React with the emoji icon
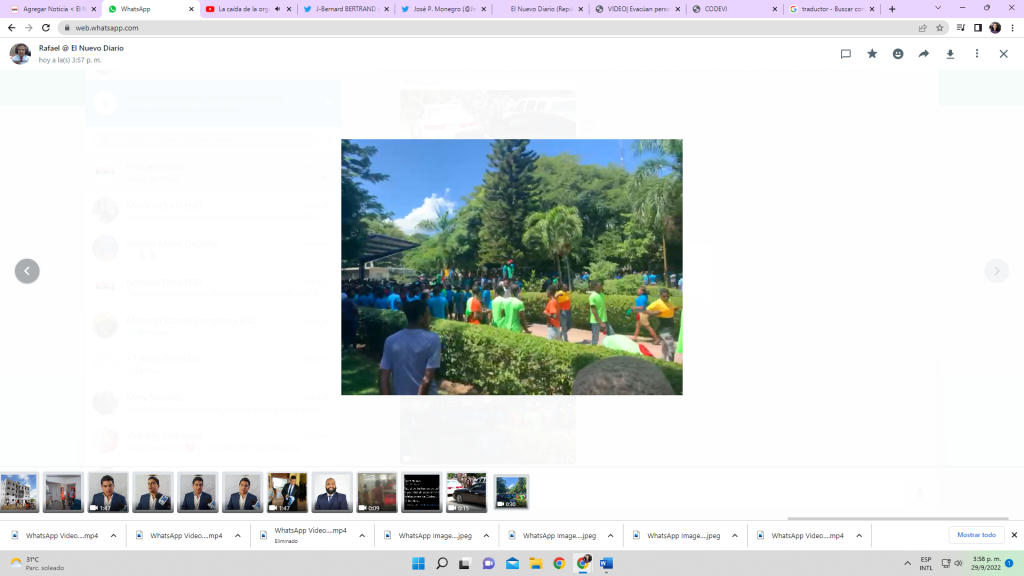 898,54
